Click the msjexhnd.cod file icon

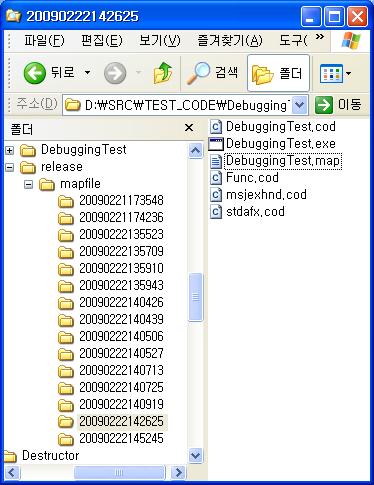pyautogui.click(x=216, y=195)
